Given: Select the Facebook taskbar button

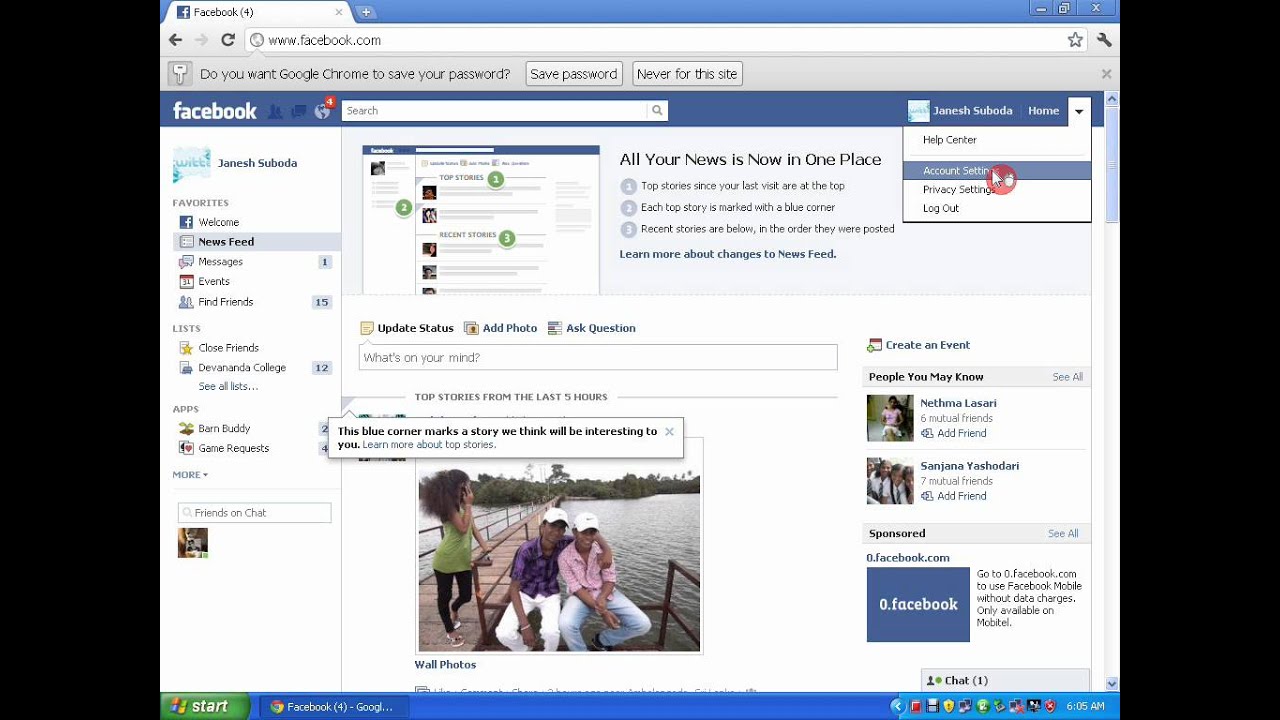Looking at the screenshot, I should [332, 706].
